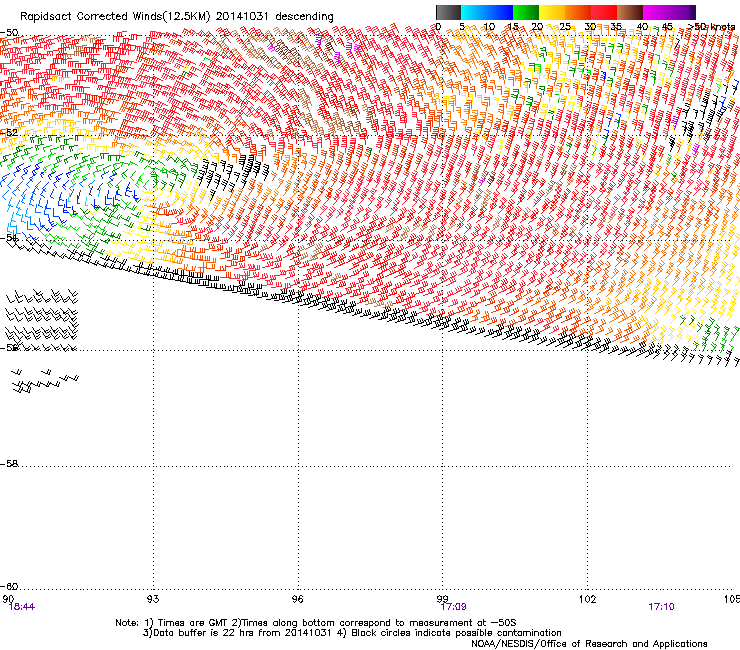Click the date '20141031' in the title
This screenshot has height=650, width=740.
coord(242,17)
